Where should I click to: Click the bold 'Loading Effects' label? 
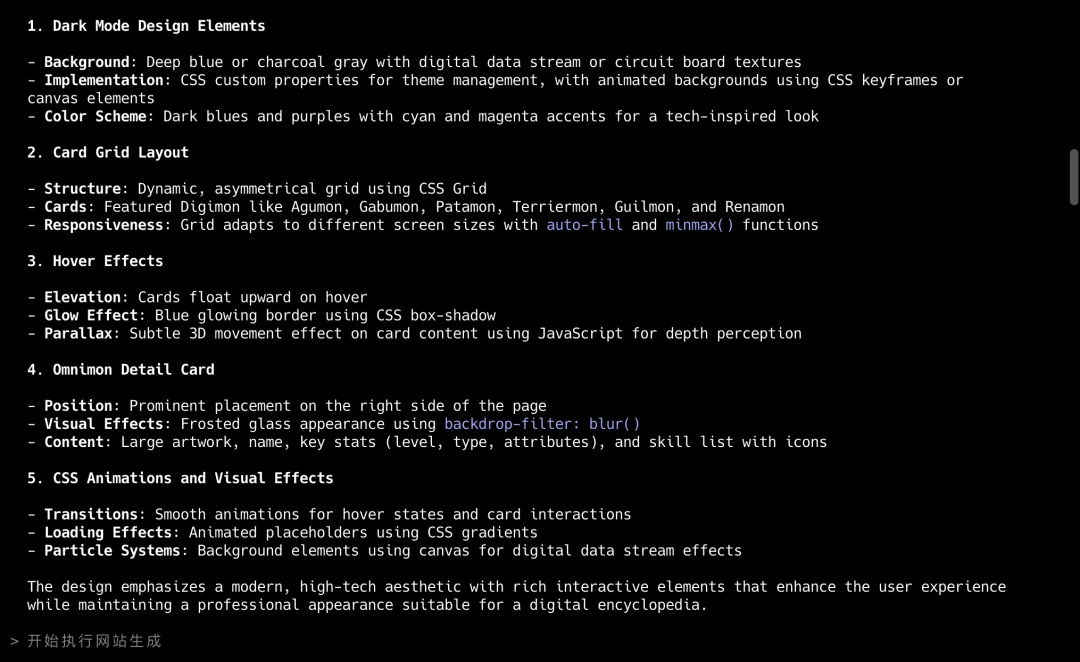pyautogui.click(x=107, y=533)
